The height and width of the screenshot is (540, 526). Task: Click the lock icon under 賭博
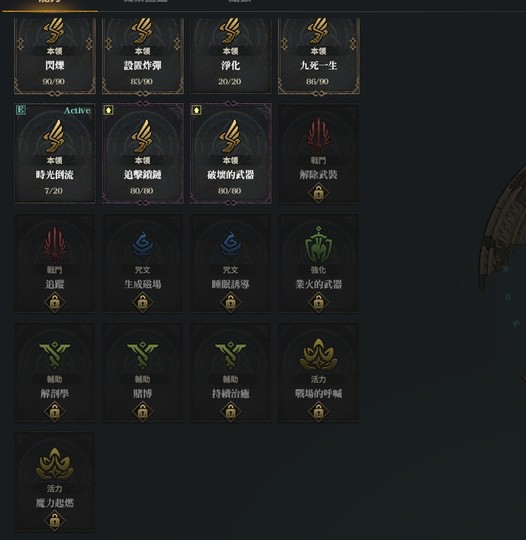[x=143, y=412]
